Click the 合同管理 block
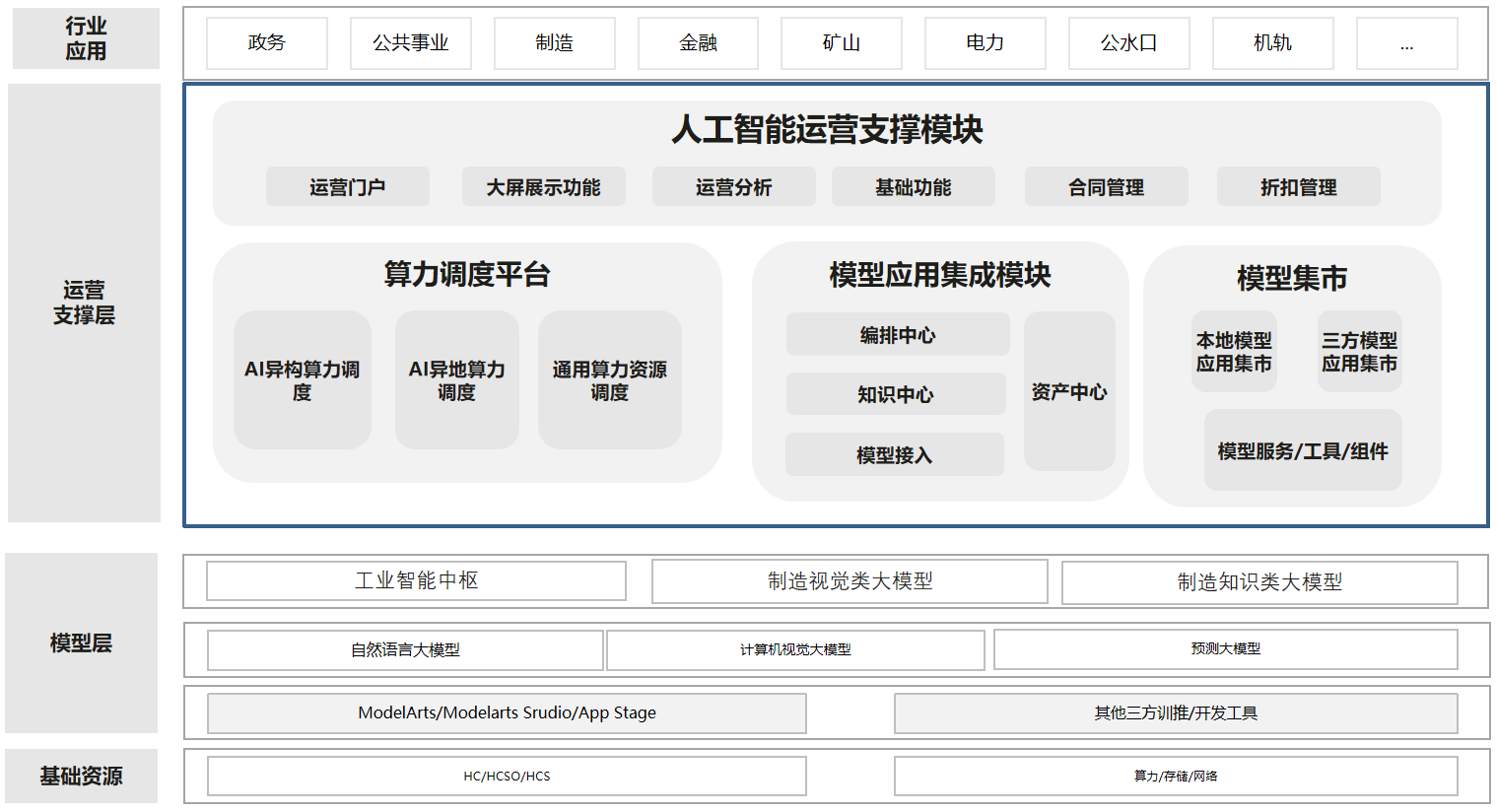1496x812 pixels. 1106,187
